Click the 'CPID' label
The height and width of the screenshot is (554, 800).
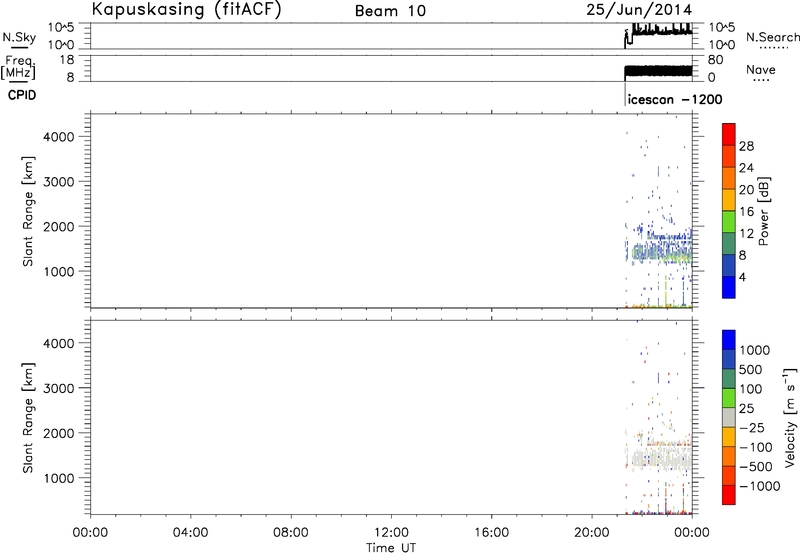22,95
